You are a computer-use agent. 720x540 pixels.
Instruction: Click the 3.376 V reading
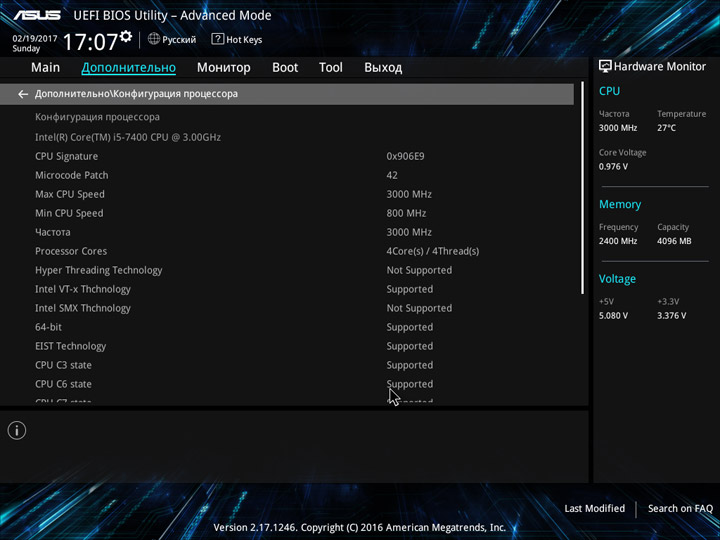(671, 316)
